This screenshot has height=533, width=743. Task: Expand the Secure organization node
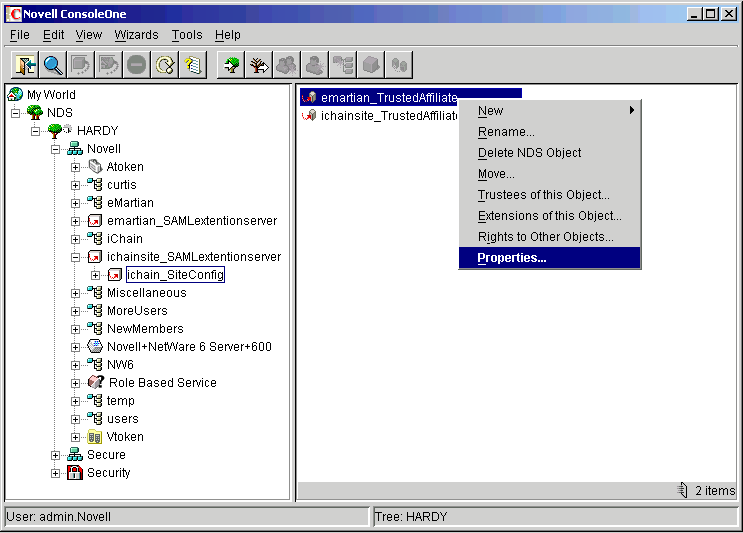point(55,455)
